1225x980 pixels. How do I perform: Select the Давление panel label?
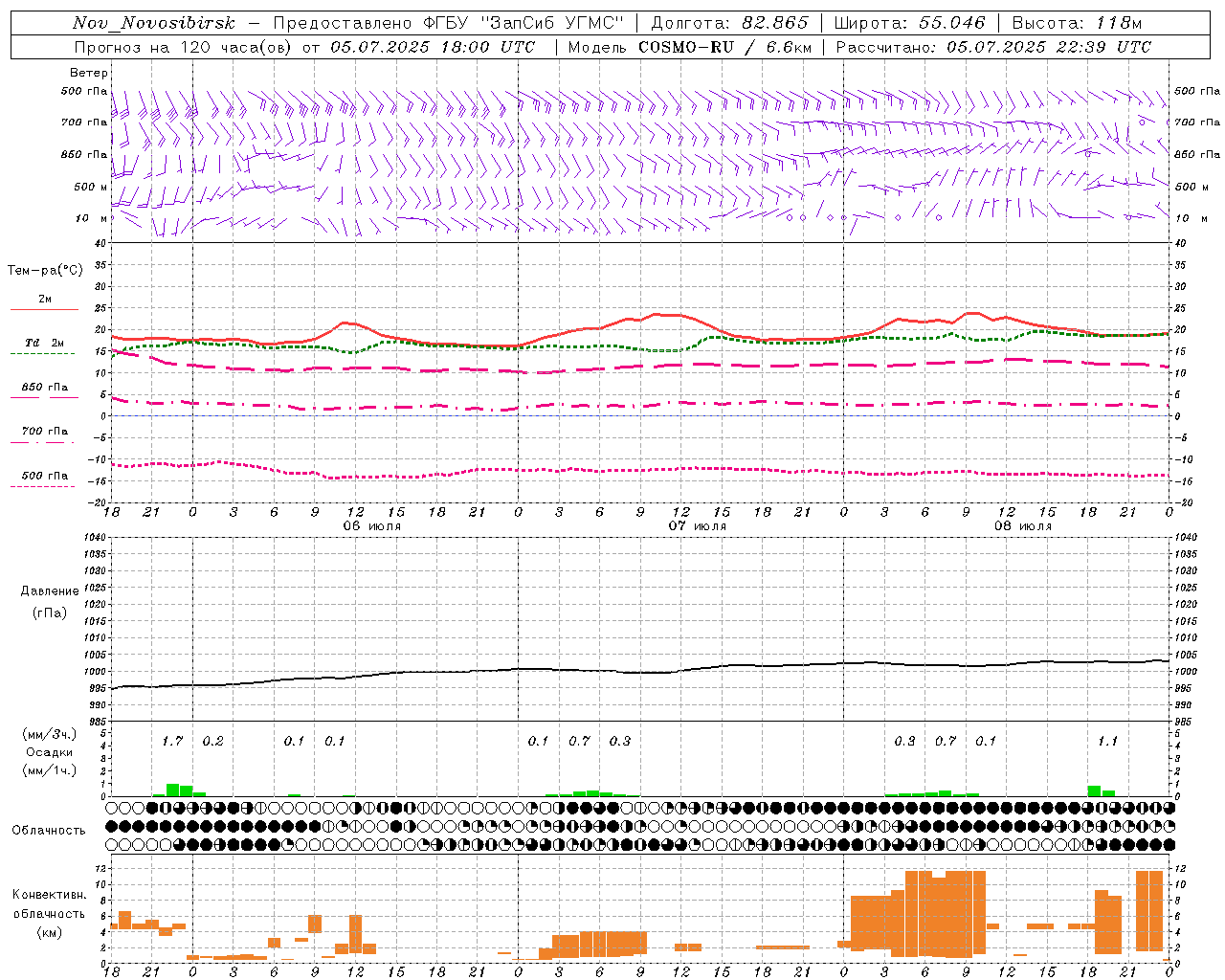[x=49, y=591]
